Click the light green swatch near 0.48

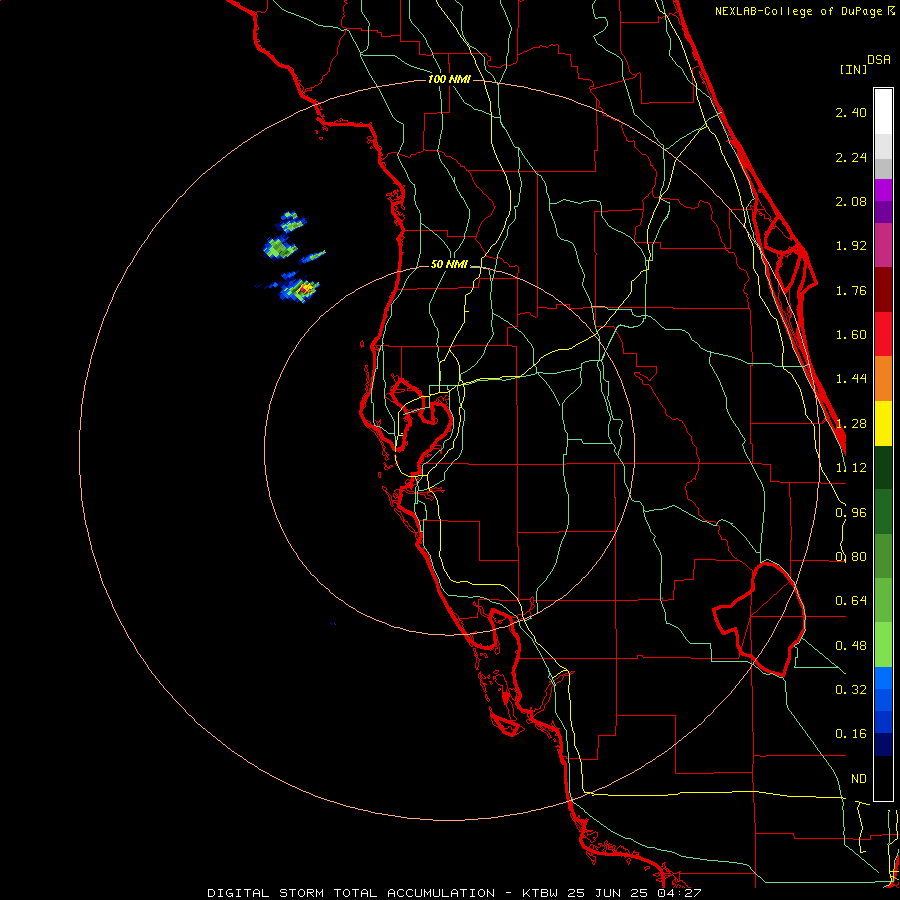pos(883,645)
